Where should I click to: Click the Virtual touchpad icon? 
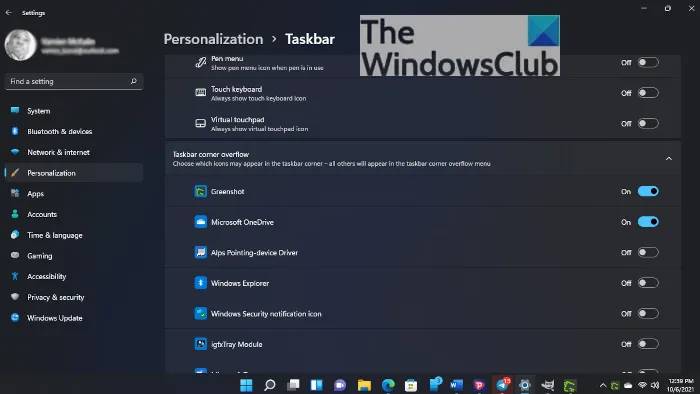pos(200,123)
